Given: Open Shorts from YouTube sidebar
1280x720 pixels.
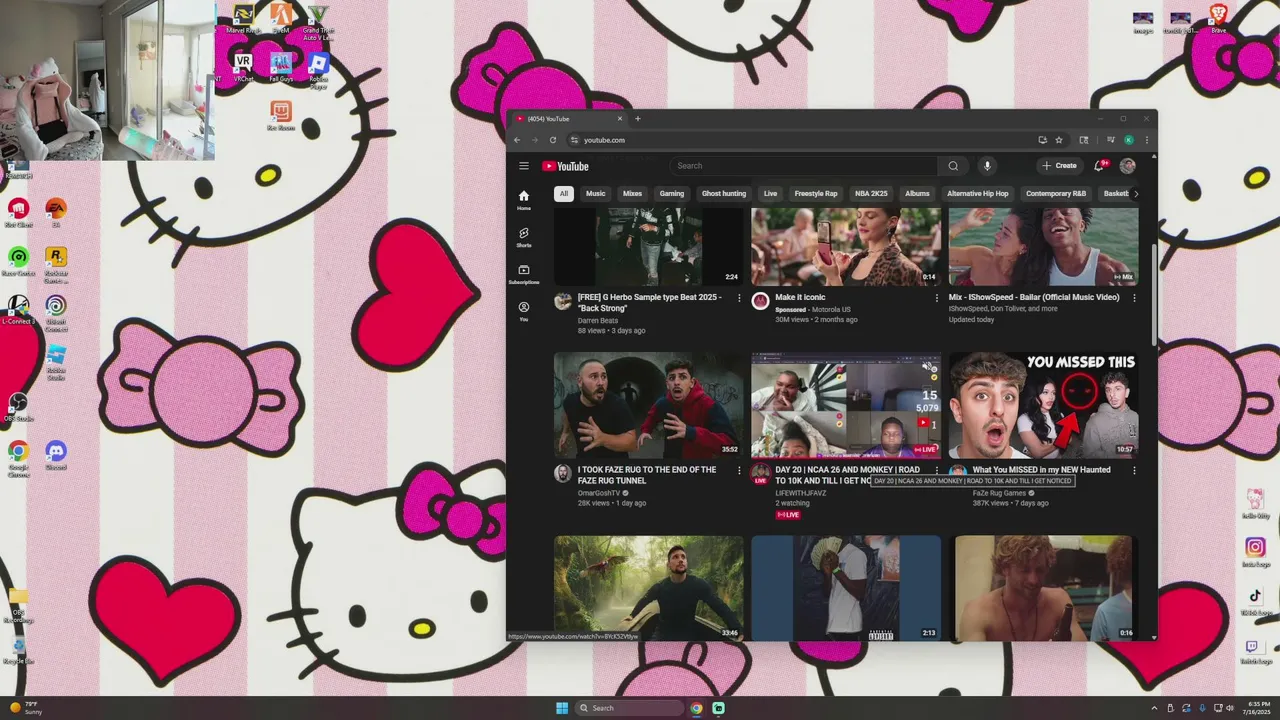Looking at the screenshot, I should pos(524,237).
